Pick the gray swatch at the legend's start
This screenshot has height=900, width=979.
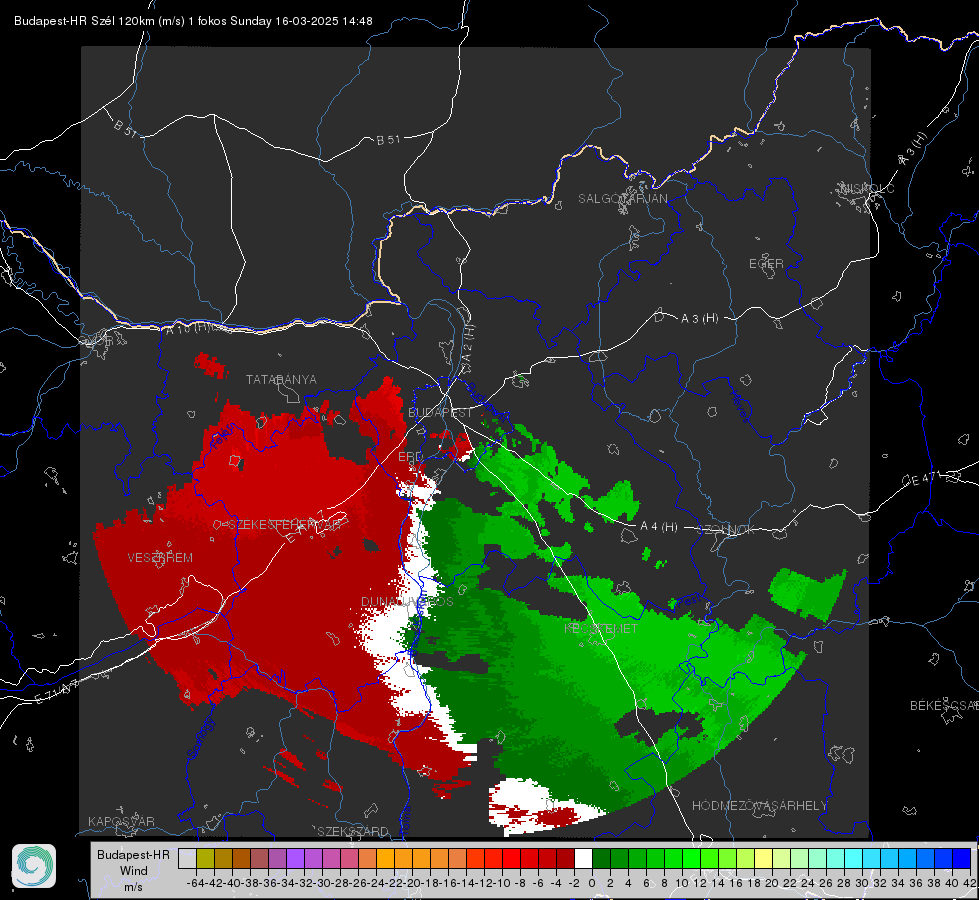[x=187, y=858]
